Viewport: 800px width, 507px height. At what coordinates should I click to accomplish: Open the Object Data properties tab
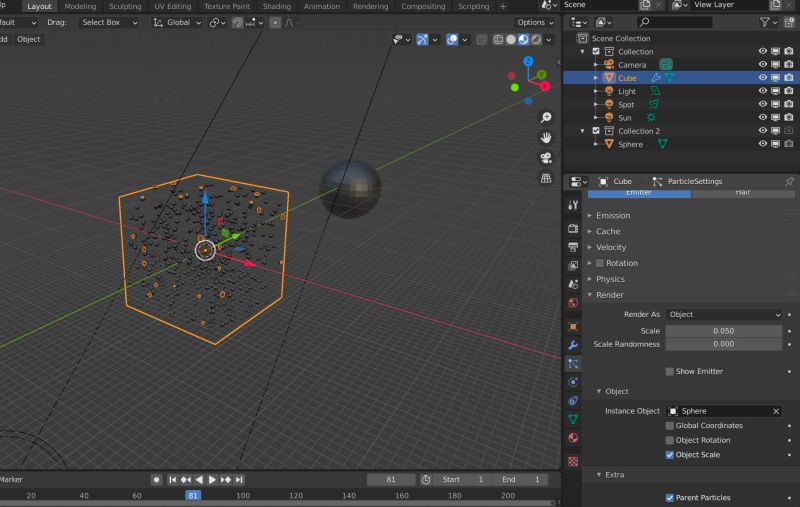click(573, 419)
